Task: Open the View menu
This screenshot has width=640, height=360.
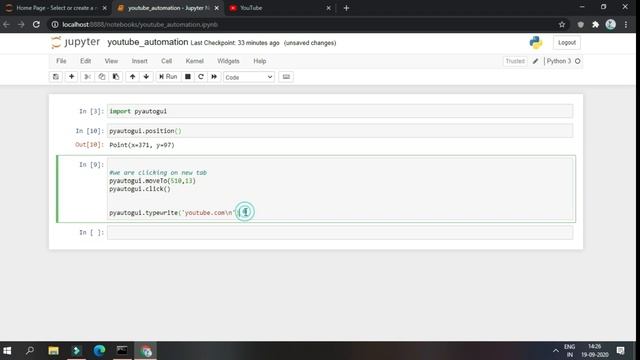Action: point(111,61)
